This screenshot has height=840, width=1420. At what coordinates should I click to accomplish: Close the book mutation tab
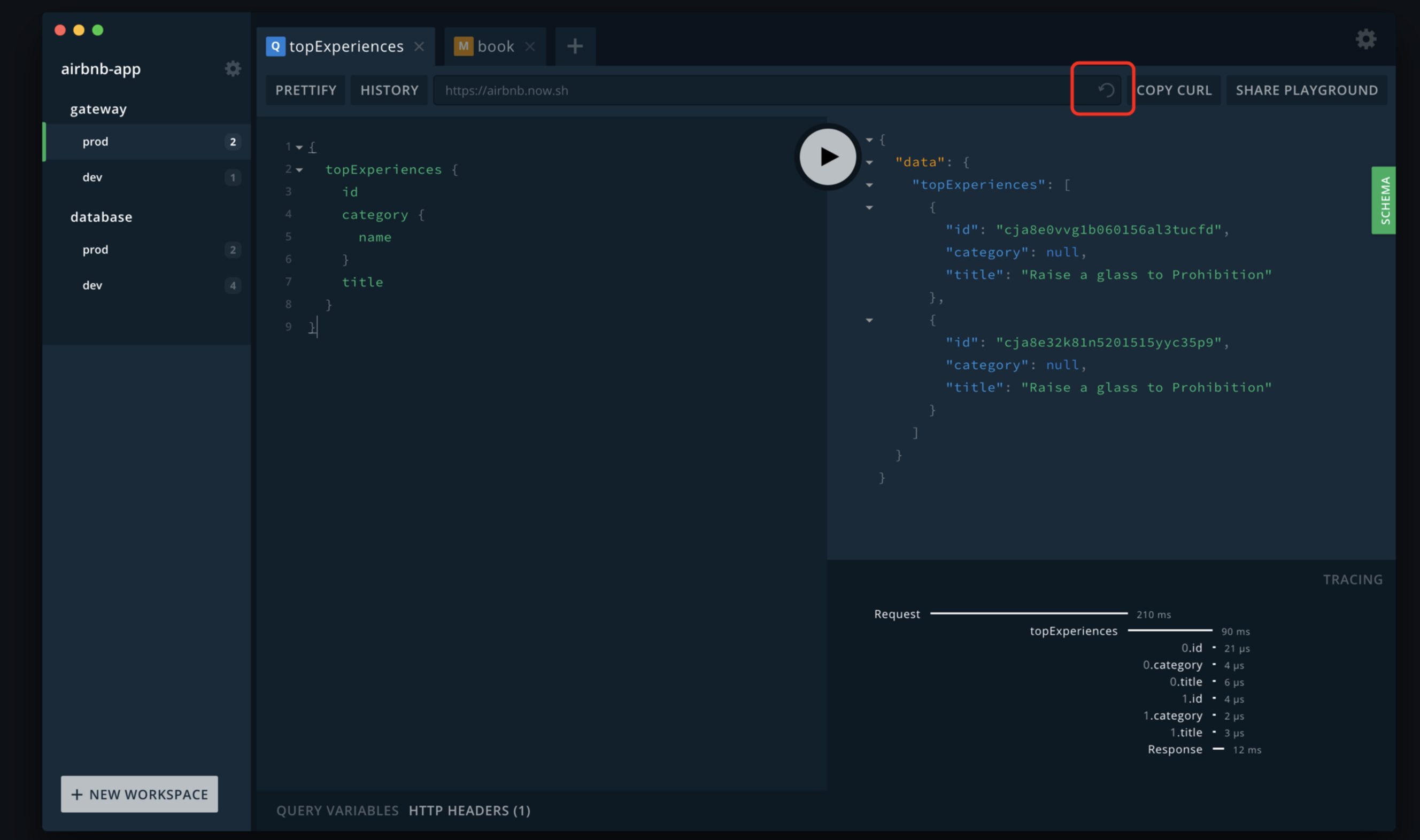point(530,46)
